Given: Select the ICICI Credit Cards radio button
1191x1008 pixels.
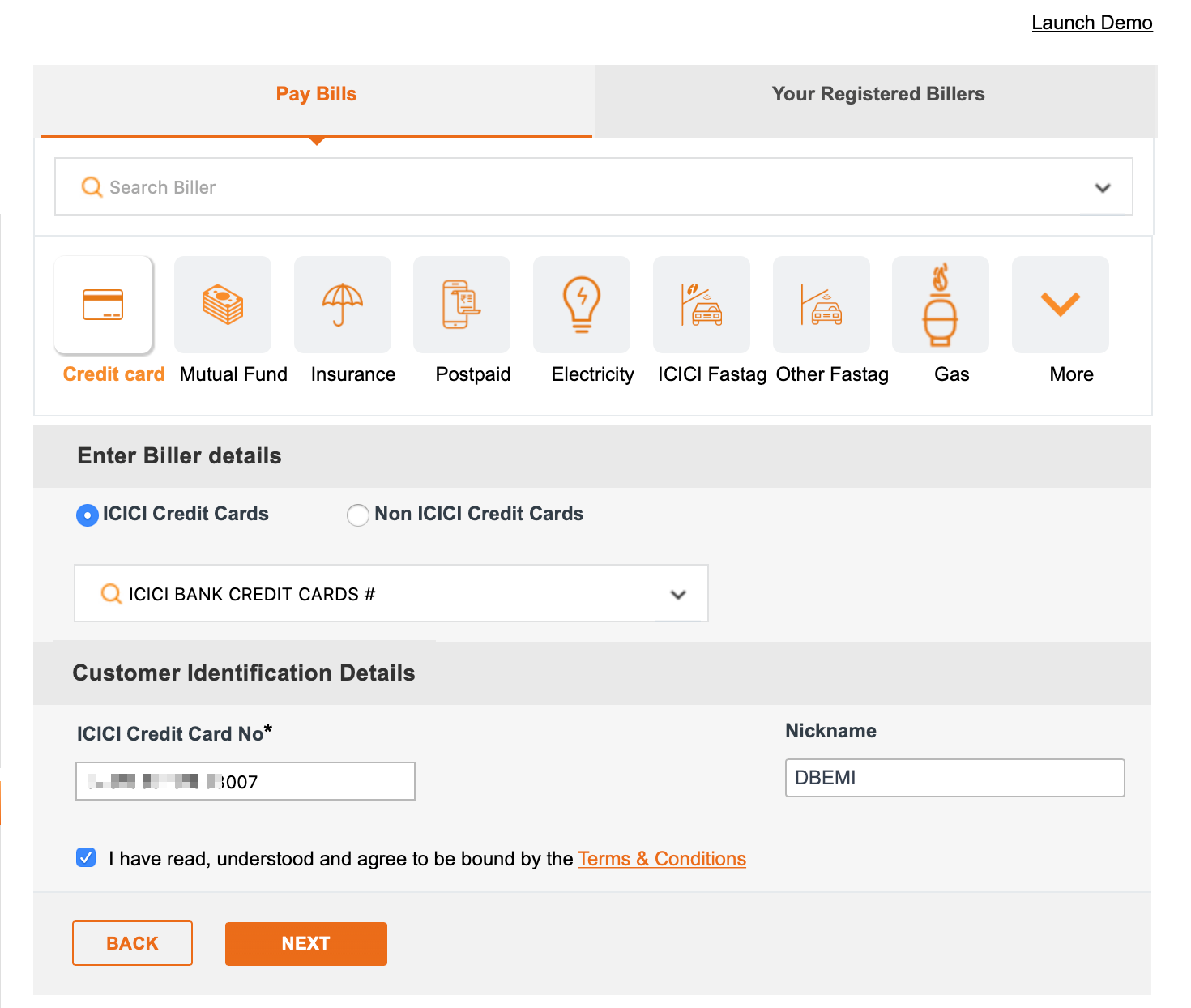Looking at the screenshot, I should click(88, 515).
